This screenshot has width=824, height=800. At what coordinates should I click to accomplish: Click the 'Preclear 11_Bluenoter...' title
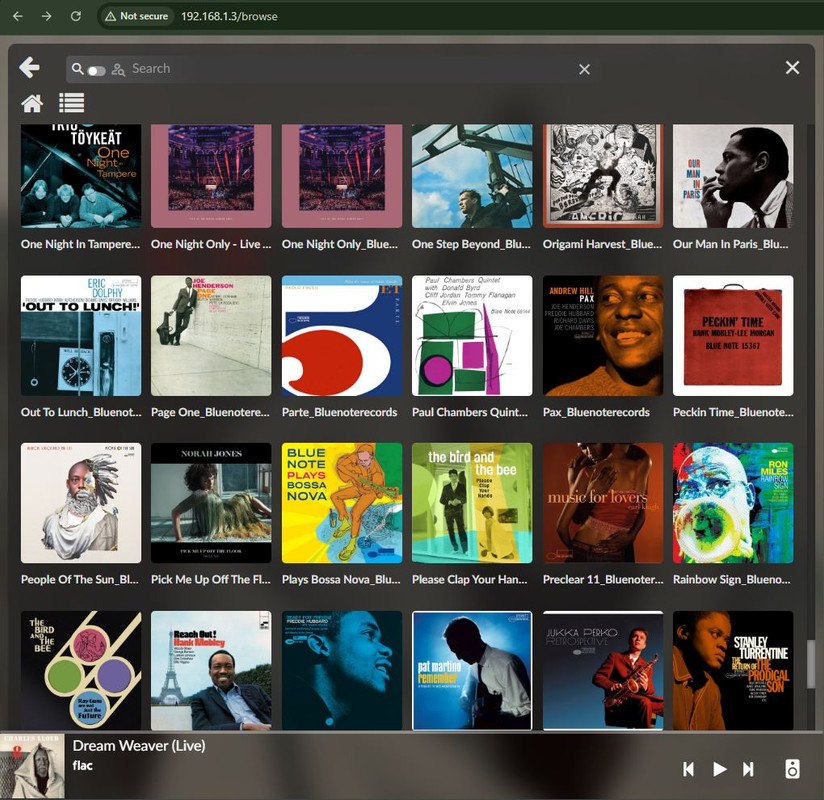tap(603, 579)
